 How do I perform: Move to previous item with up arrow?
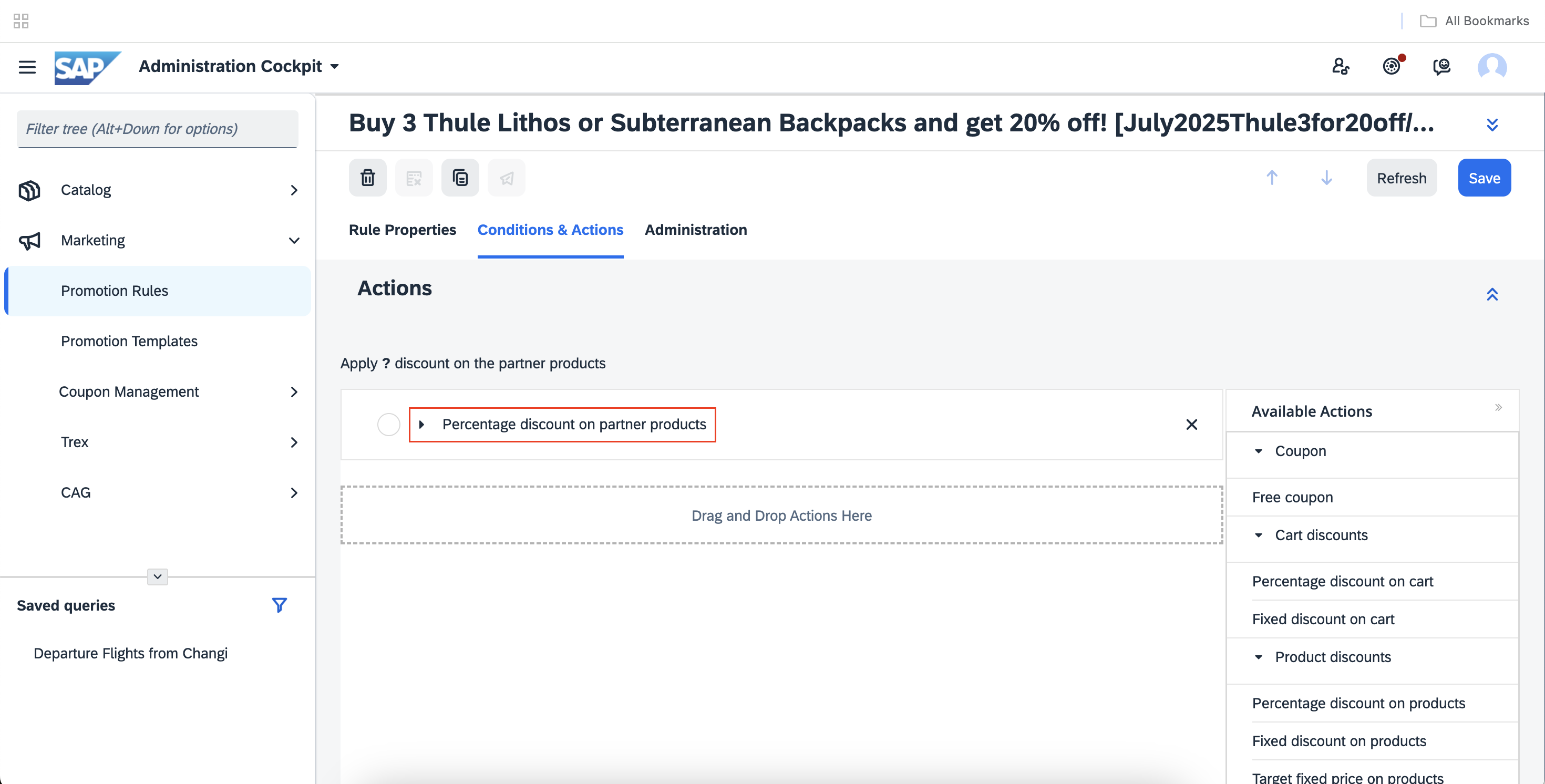click(1272, 178)
